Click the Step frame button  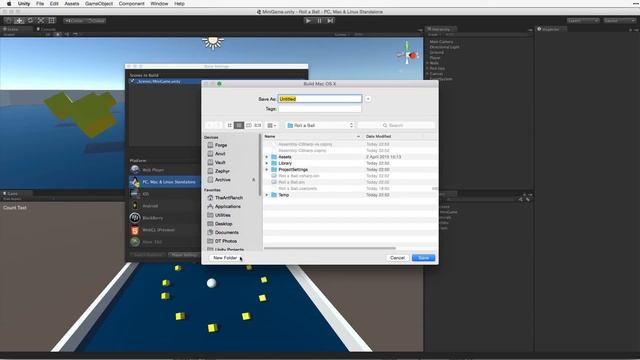coord(330,20)
